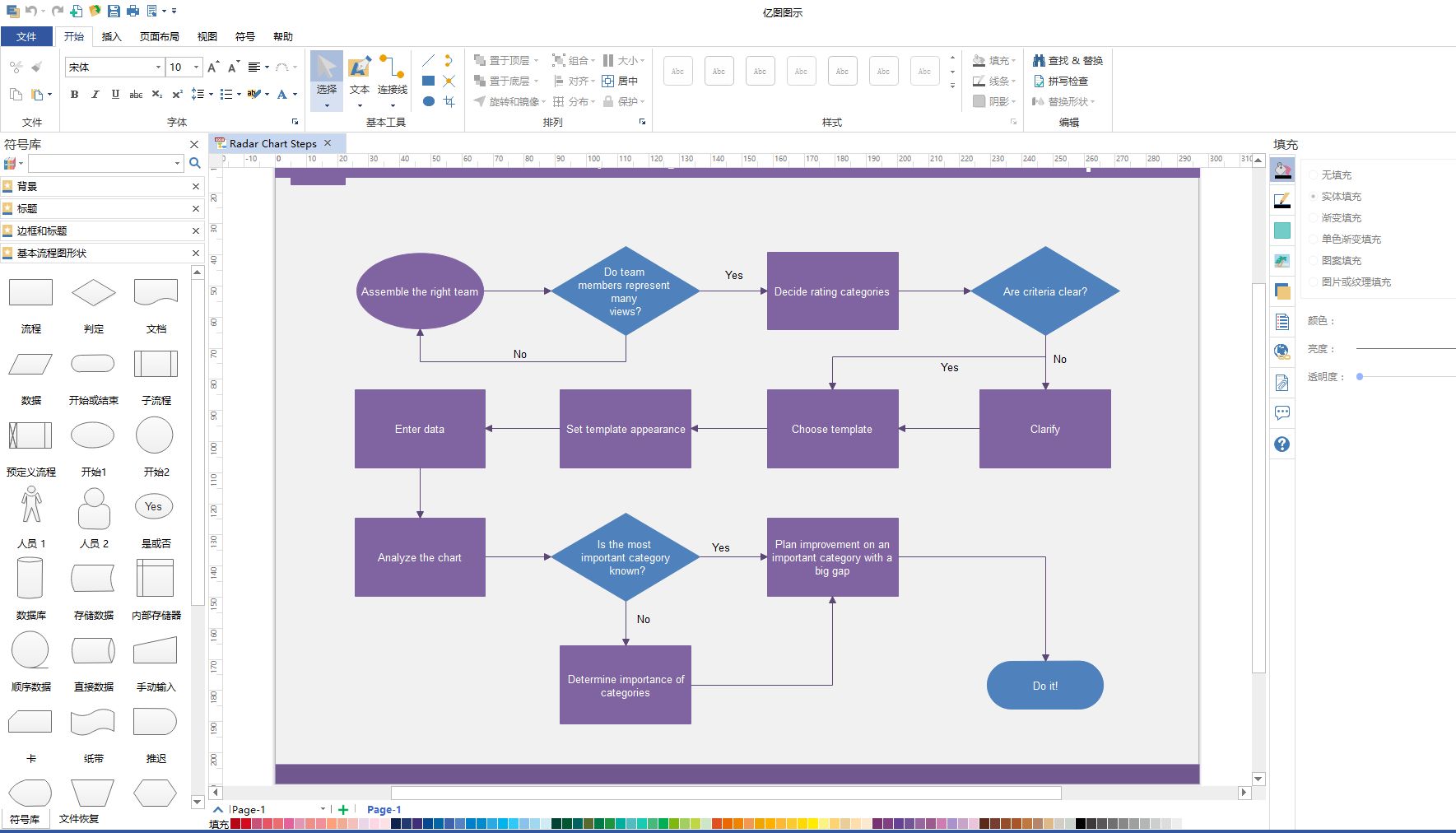Select the crop tool icon

click(449, 101)
